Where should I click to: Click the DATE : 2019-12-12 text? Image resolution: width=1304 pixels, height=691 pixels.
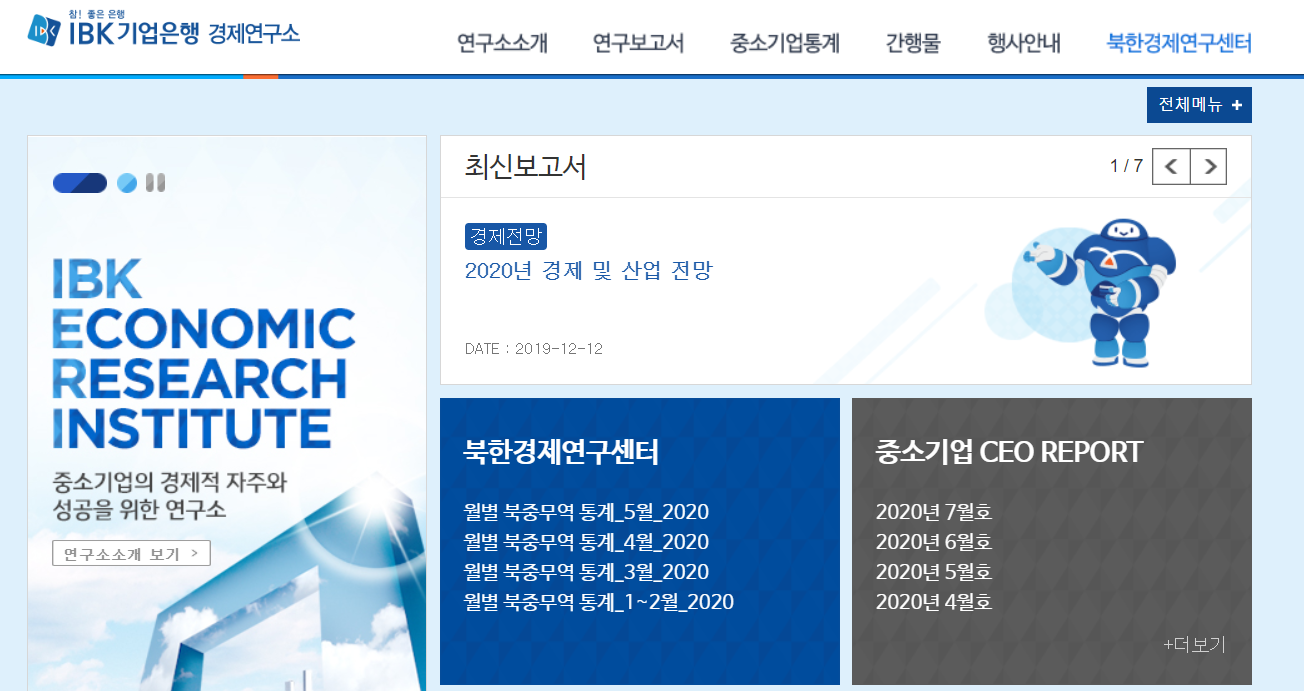click(x=534, y=349)
